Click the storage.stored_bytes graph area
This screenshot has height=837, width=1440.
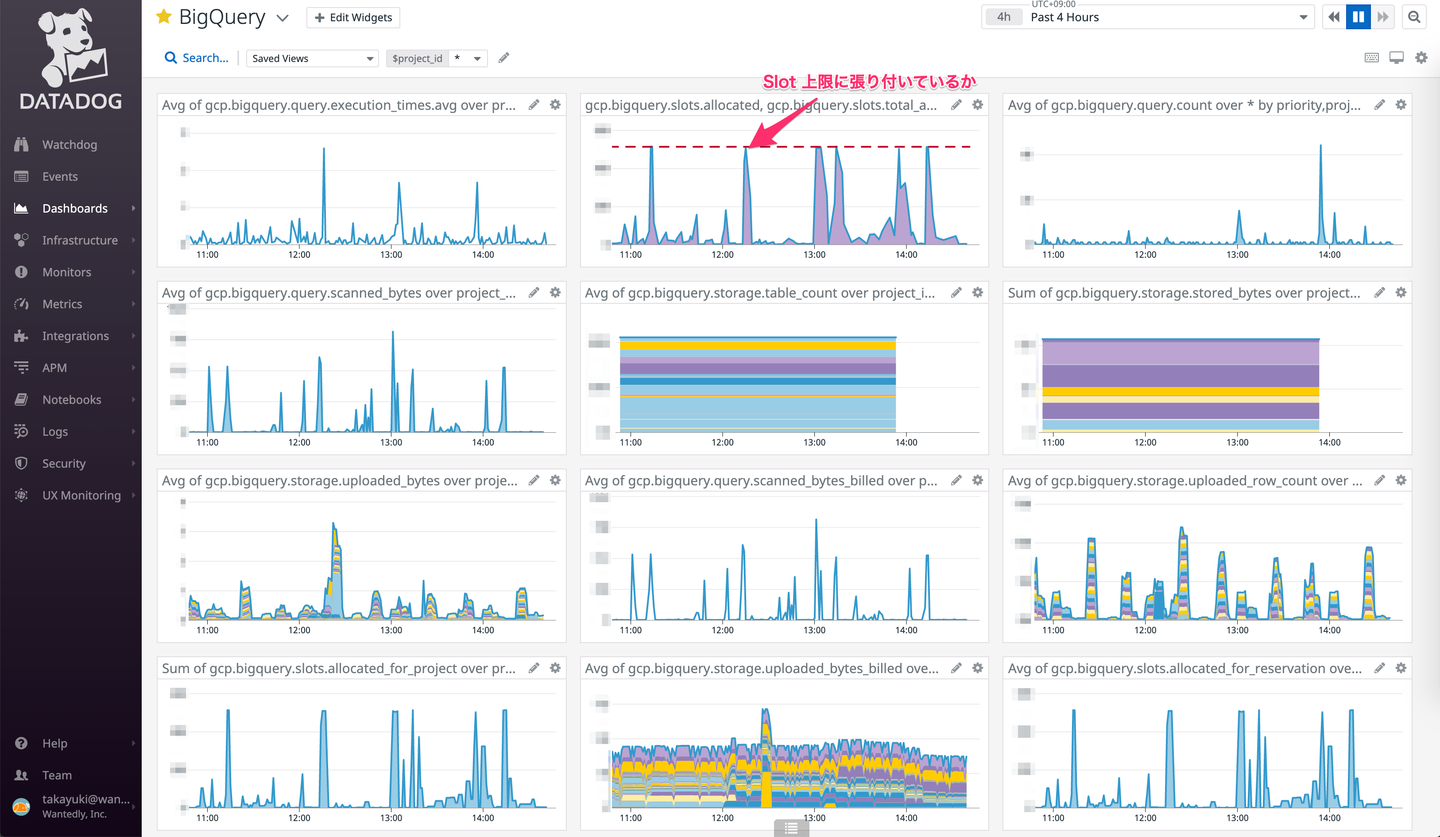point(1180,385)
